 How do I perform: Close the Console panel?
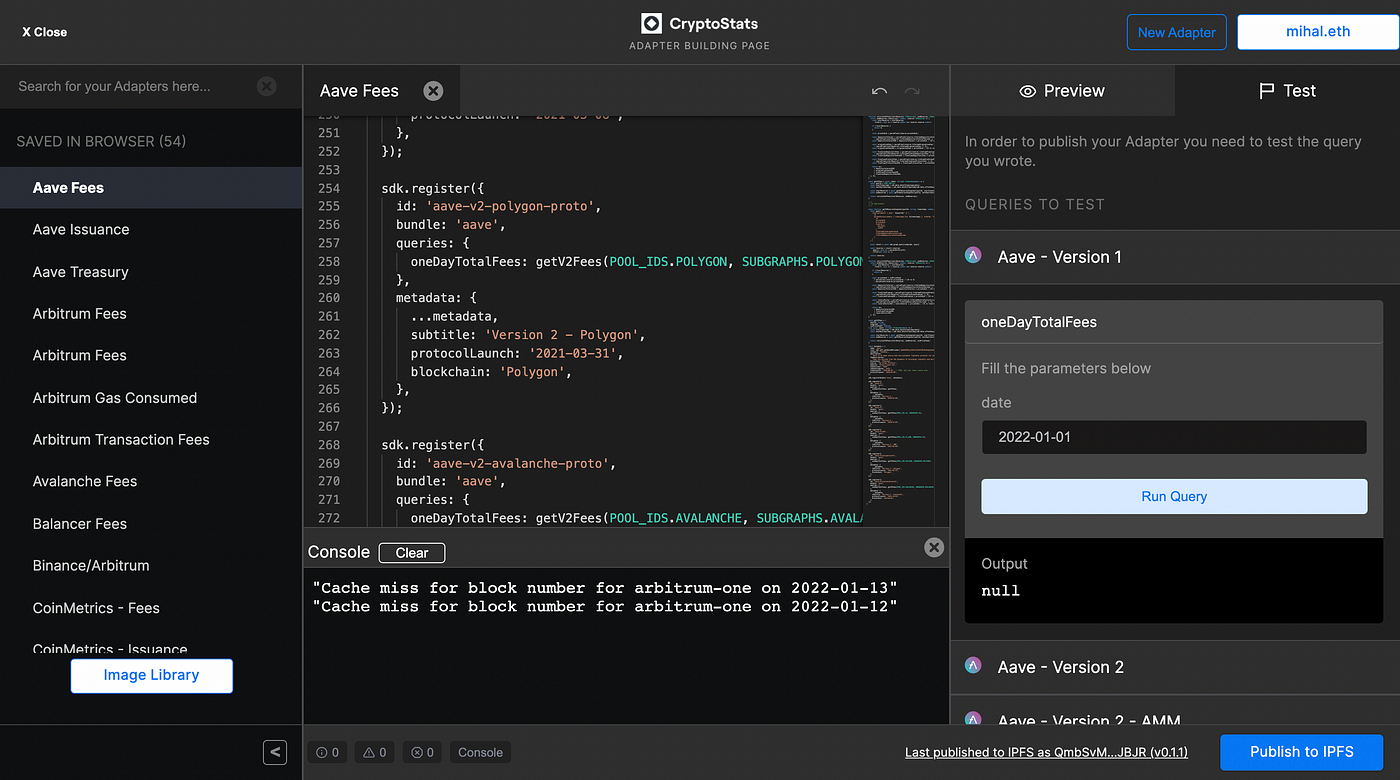[934, 547]
